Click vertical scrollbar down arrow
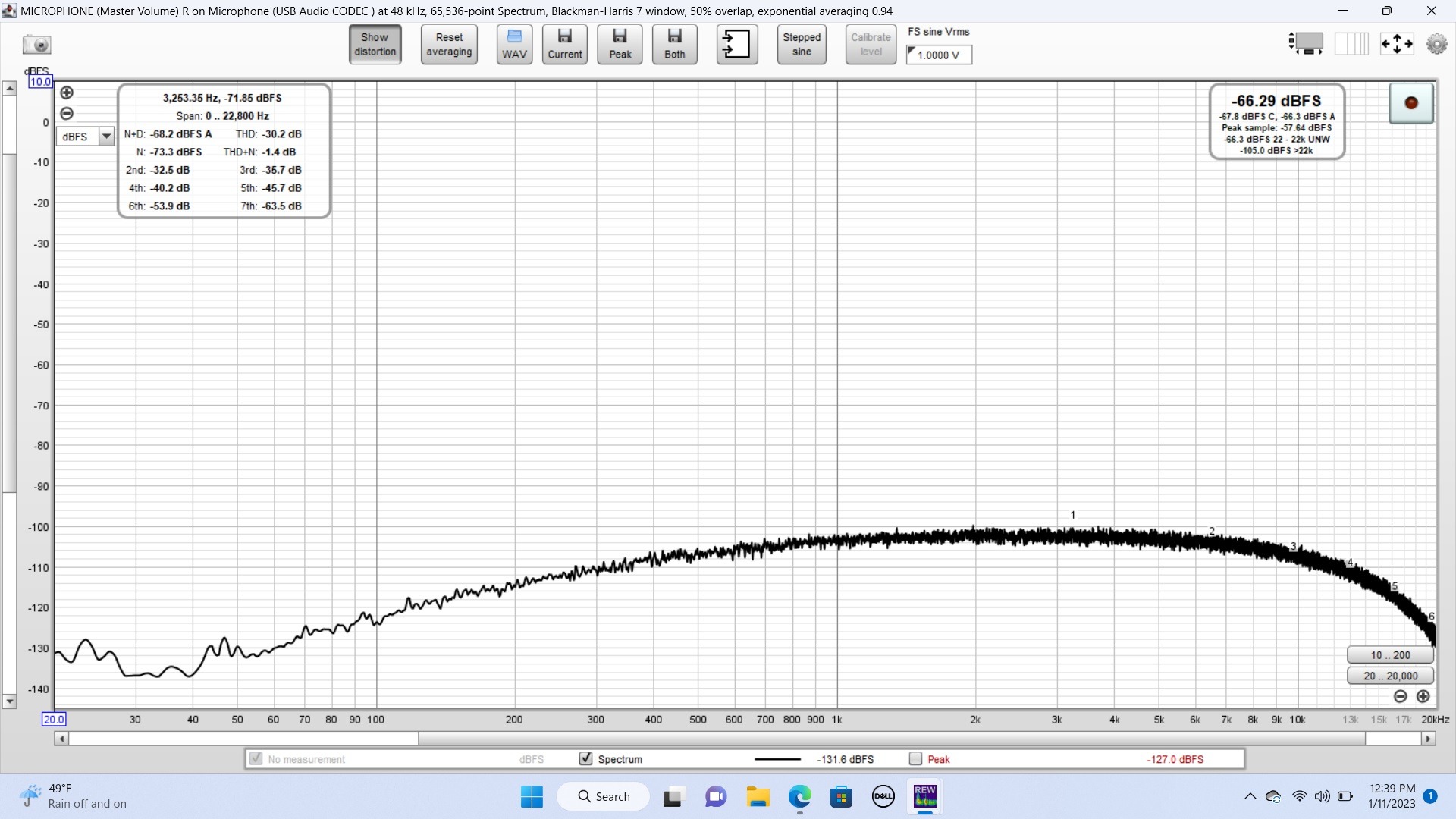1456x819 pixels. (10, 701)
